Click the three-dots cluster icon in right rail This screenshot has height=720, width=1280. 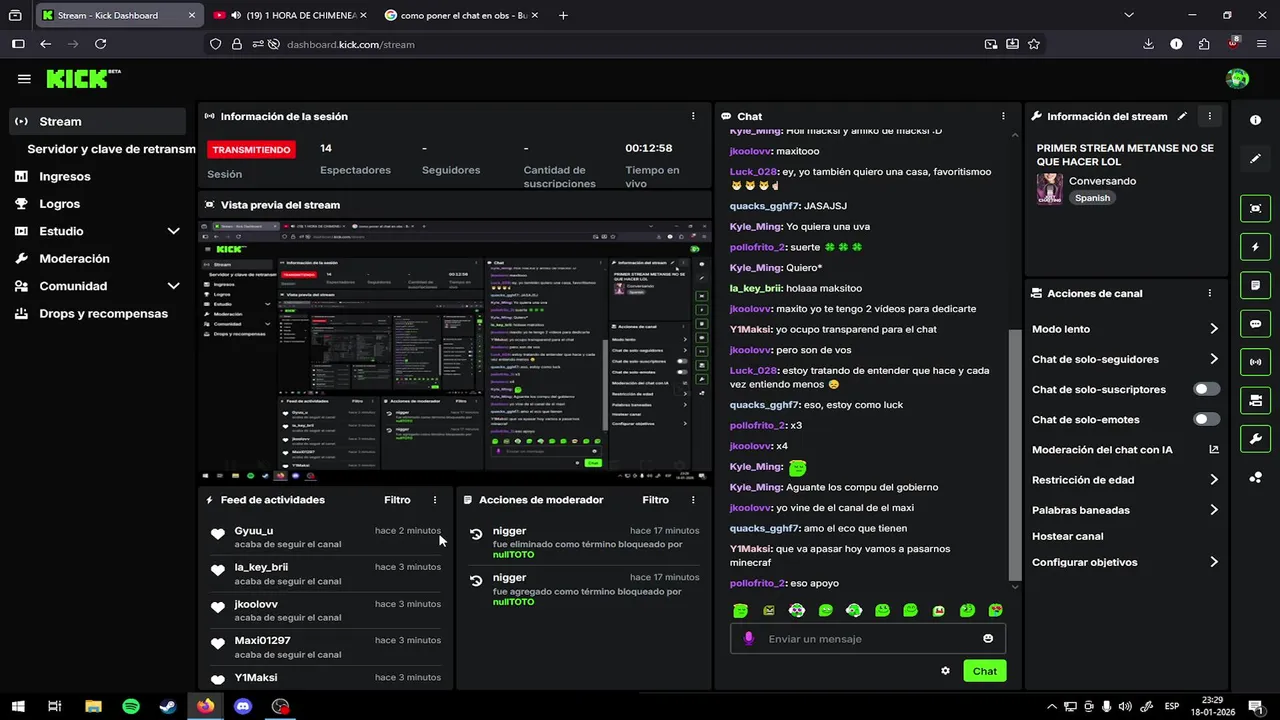point(1255,478)
